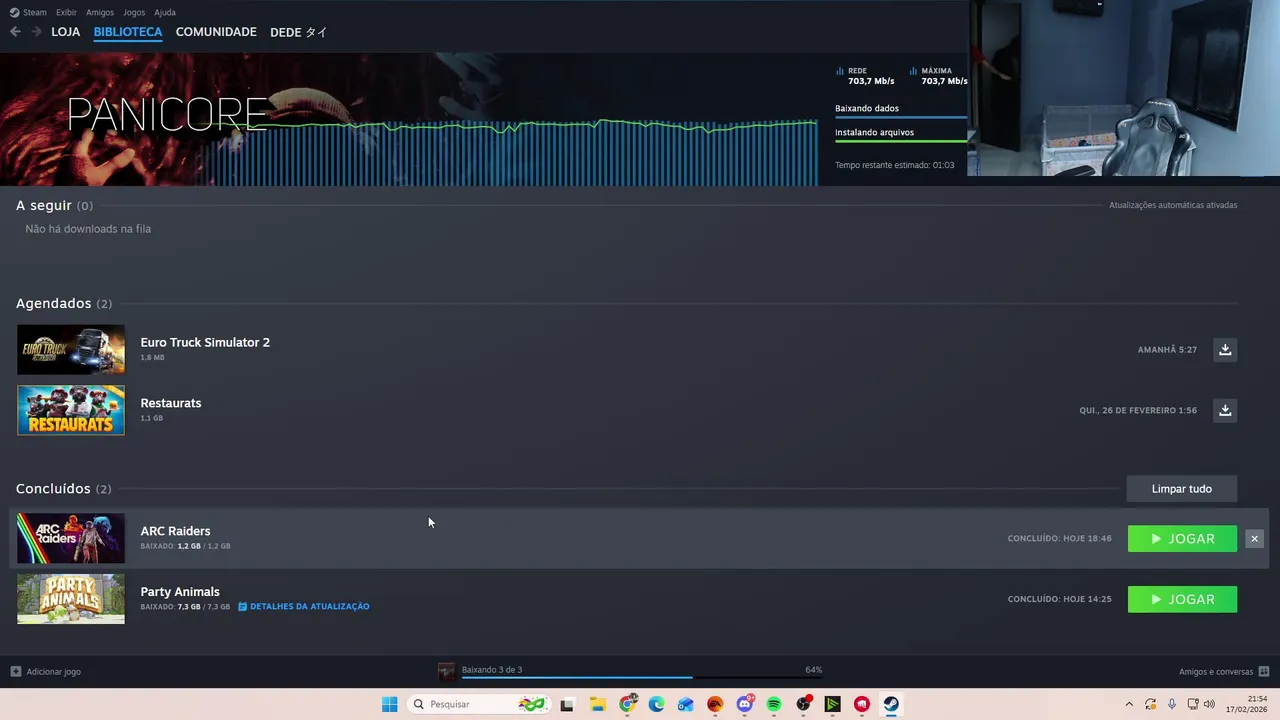This screenshot has width=1280, height=720.
Task: Play Party Animals with the JOGAR button
Action: tap(1182, 599)
